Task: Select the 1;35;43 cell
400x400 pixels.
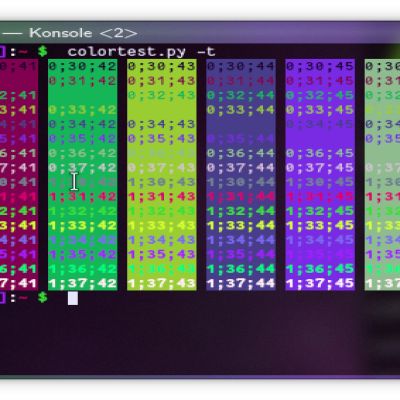Action: (162, 255)
